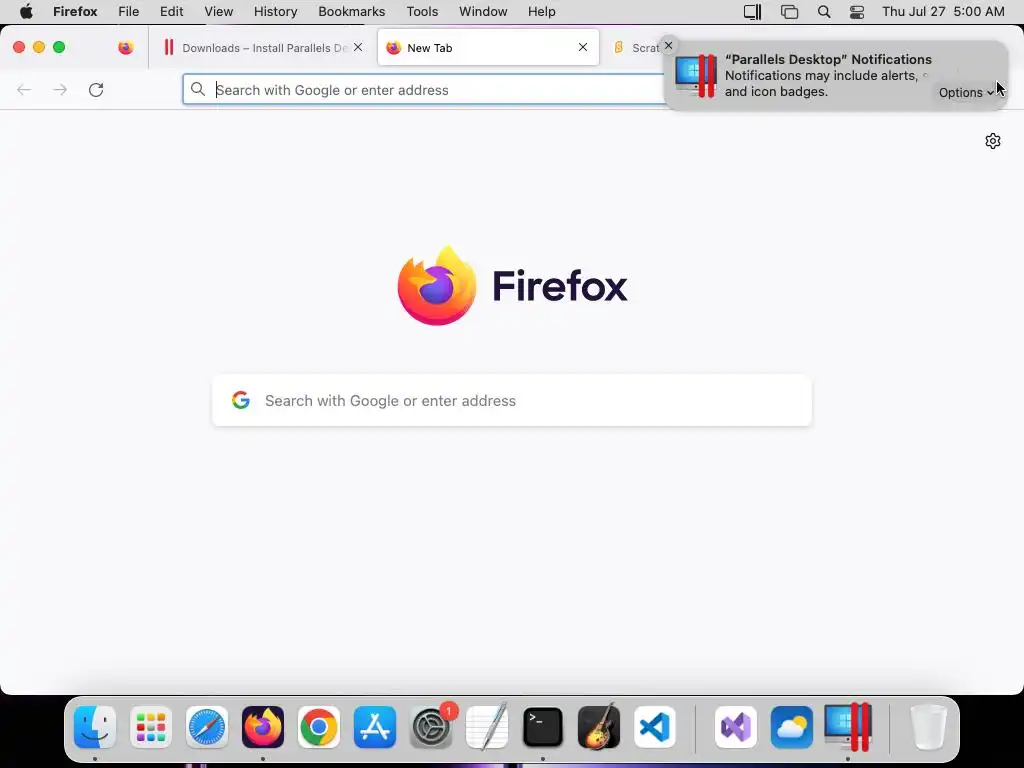
Task: Focus the address bar search field
Action: 424,89
